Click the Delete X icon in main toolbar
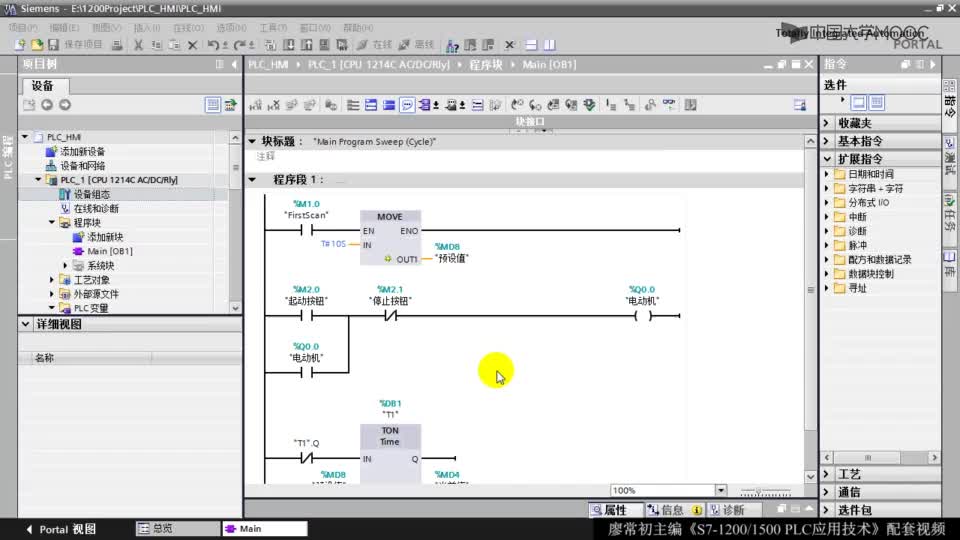 click(x=192, y=45)
